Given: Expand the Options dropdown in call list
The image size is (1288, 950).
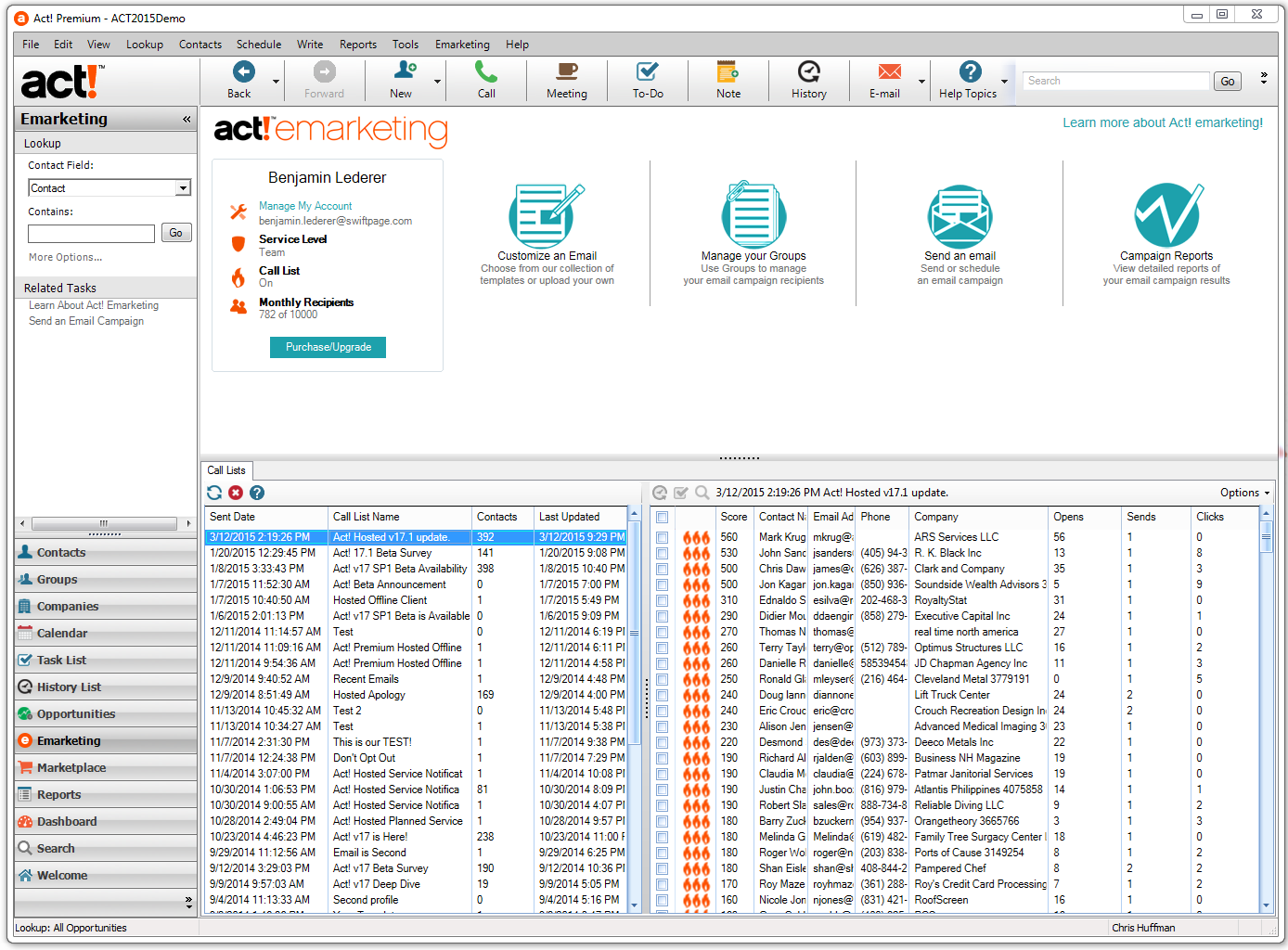Looking at the screenshot, I should pyautogui.click(x=1245, y=493).
